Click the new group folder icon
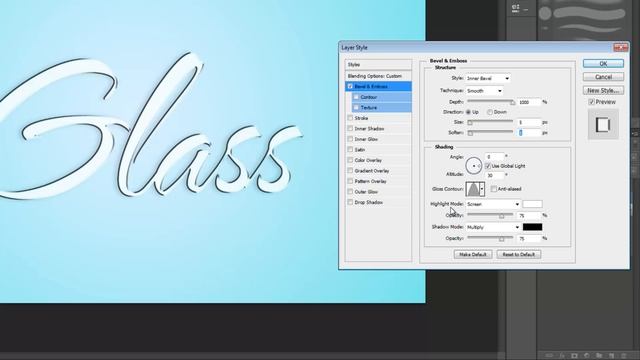This screenshot has height=360, width=640. click(599, 356)
